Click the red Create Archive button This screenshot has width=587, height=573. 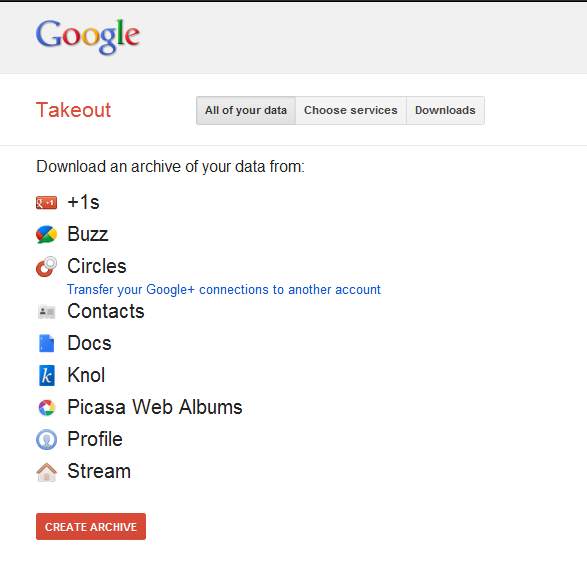click(x=91, y=527)
